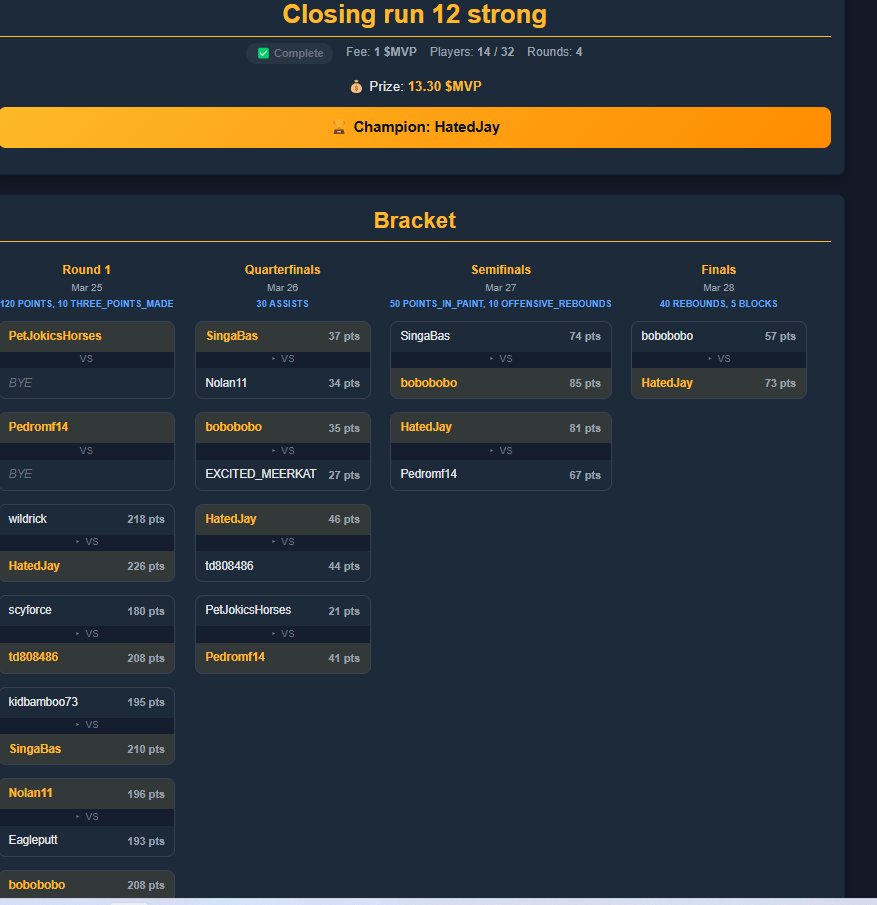Click Eagleputt player name
Screen dimensions: 877x905
(x=33, y=840)
